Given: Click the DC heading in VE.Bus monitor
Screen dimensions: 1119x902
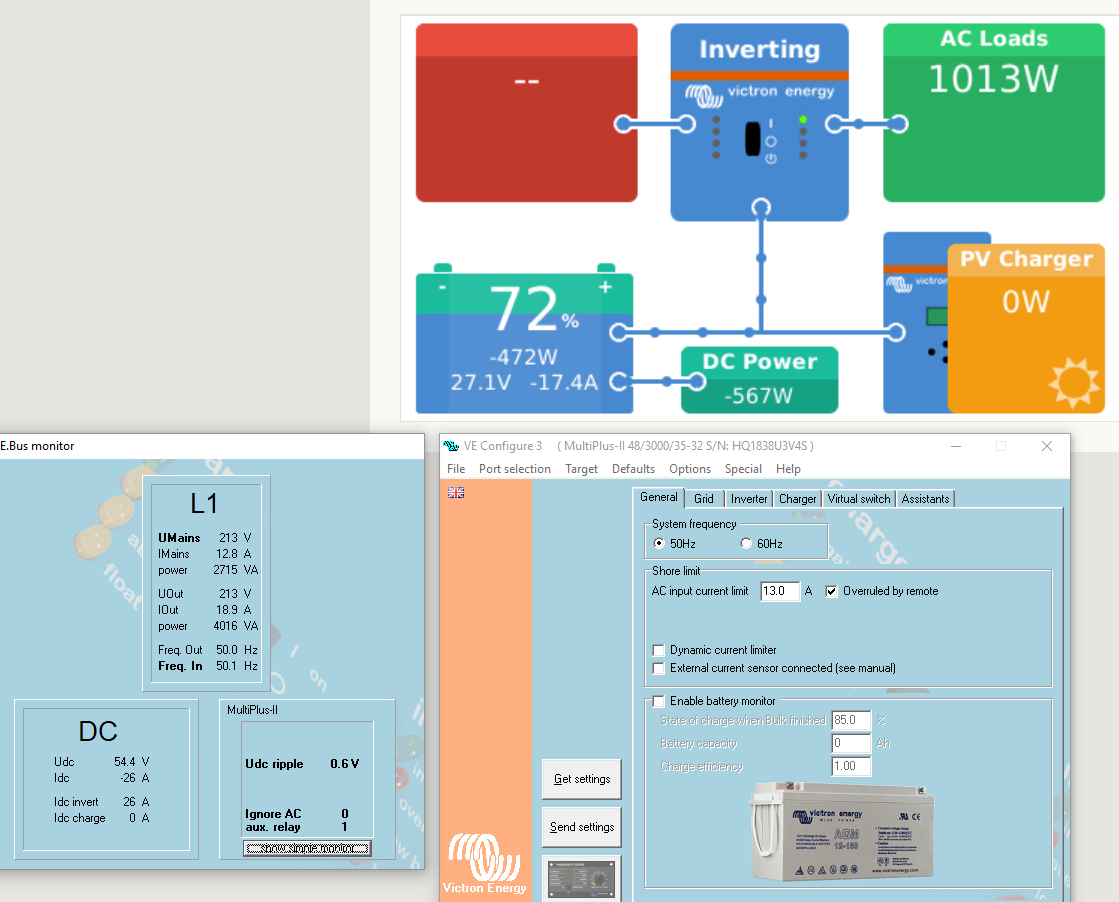Looking at the screenshot, I should 98,731.
